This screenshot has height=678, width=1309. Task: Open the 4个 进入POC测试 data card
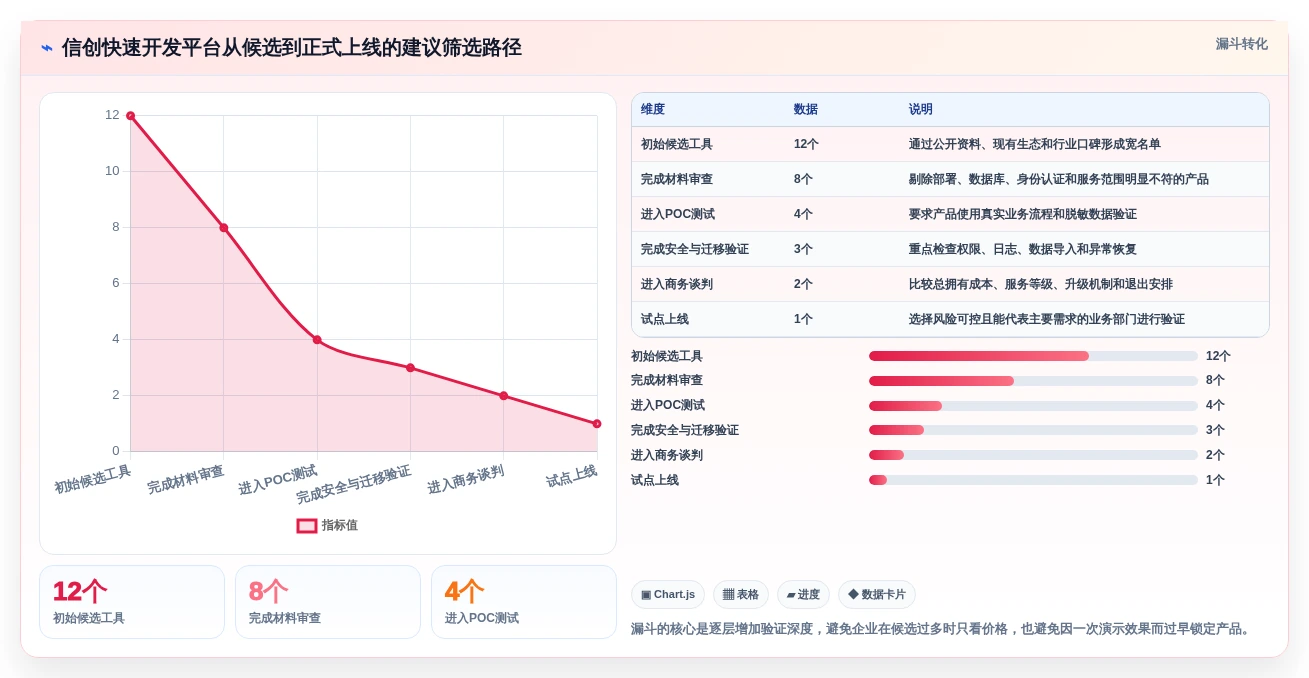524,602
